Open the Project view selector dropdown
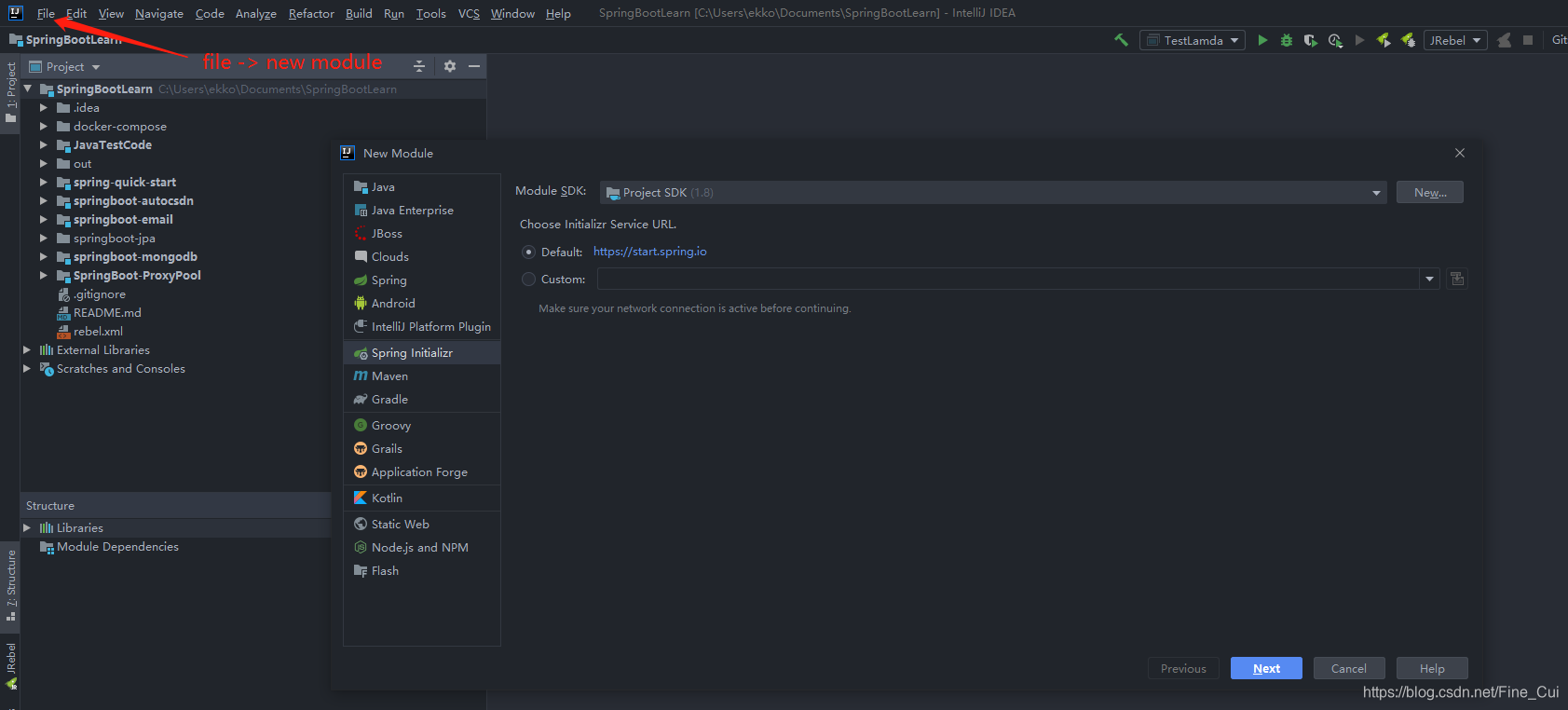Image resolution: width=1568 pixels, height=710 pixels. click(x=64, y=67)
